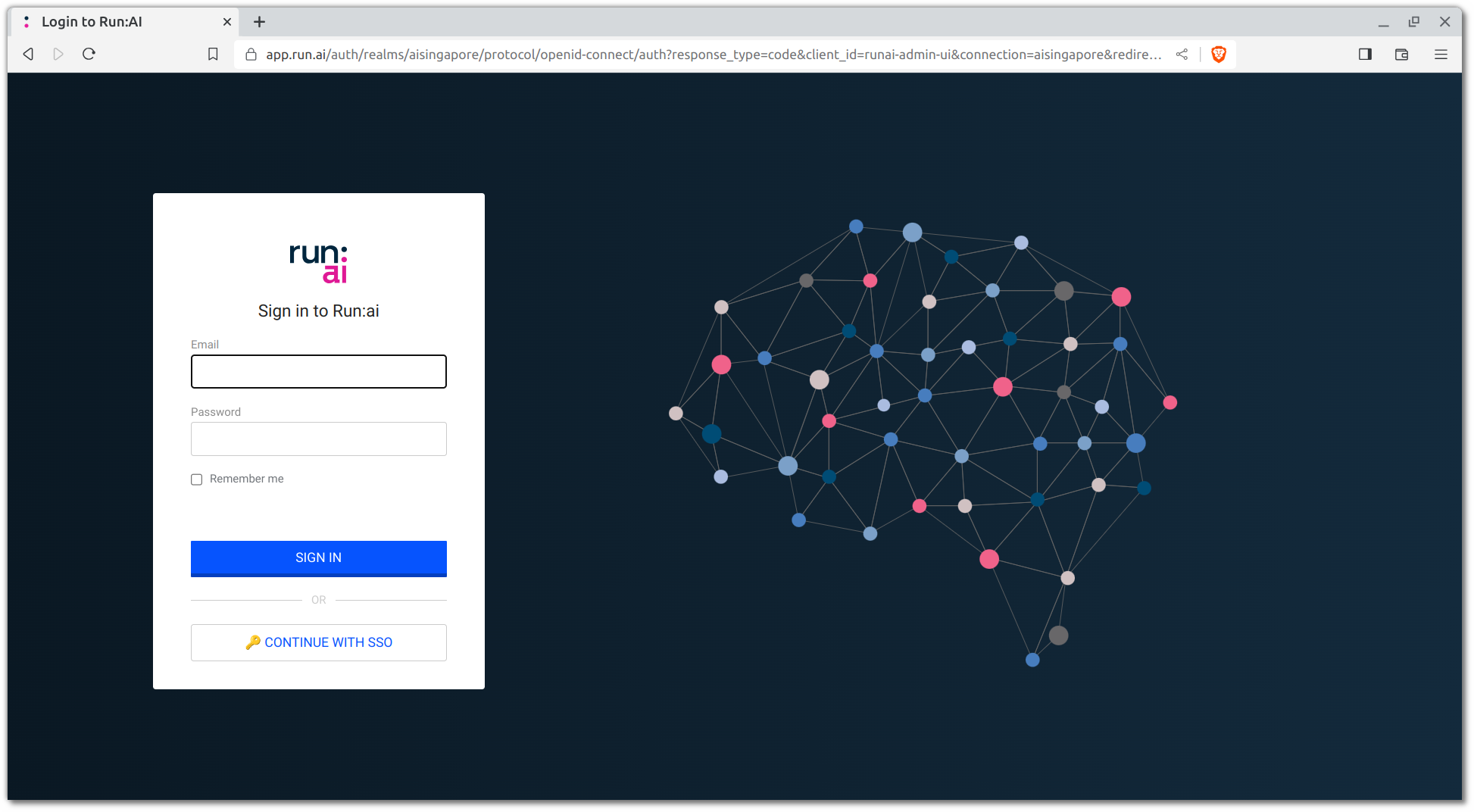This screenshot has height=812, width=1474.
Task: Restore down the browser window
Action: pos(1413,22)
